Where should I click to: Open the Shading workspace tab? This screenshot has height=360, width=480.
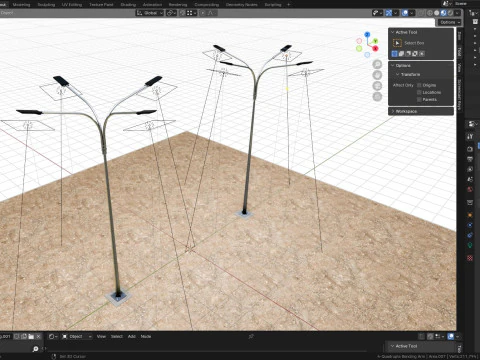tap(128, 5)
